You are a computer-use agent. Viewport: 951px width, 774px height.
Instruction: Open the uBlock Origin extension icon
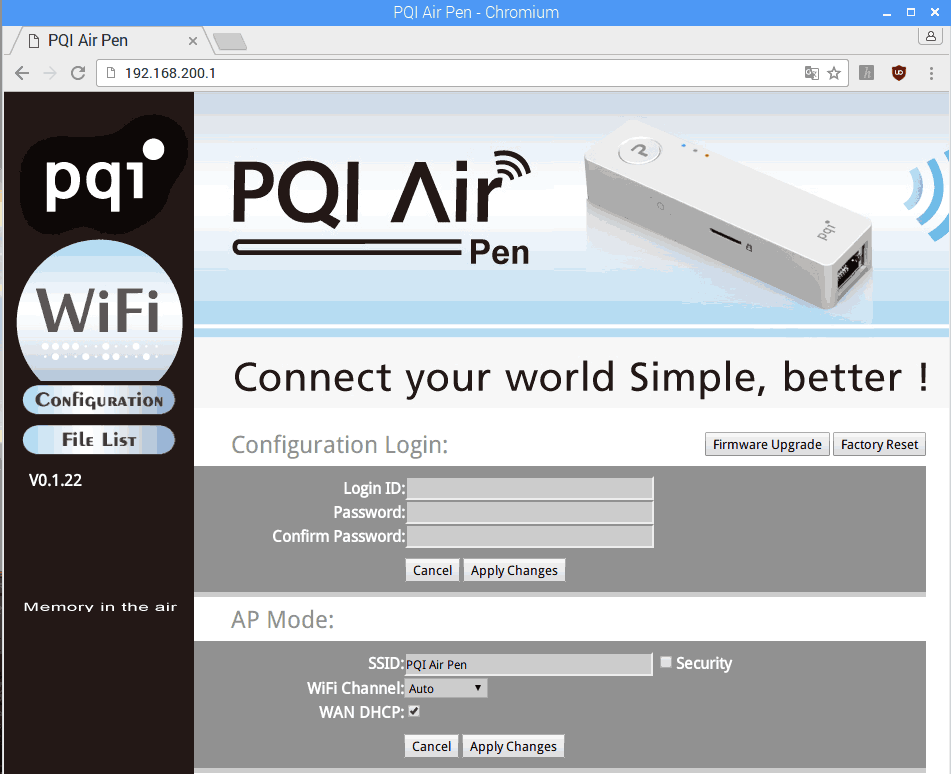click(x=899, y=73)
